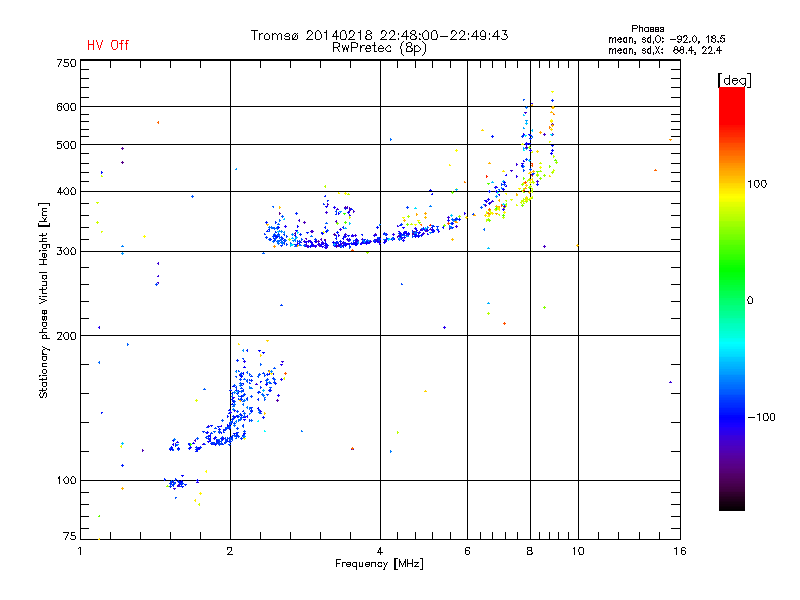800x600 pixels.
Task: Select the 'mean, sd,O: -92.0, 18.5' line
Action: 666,39
